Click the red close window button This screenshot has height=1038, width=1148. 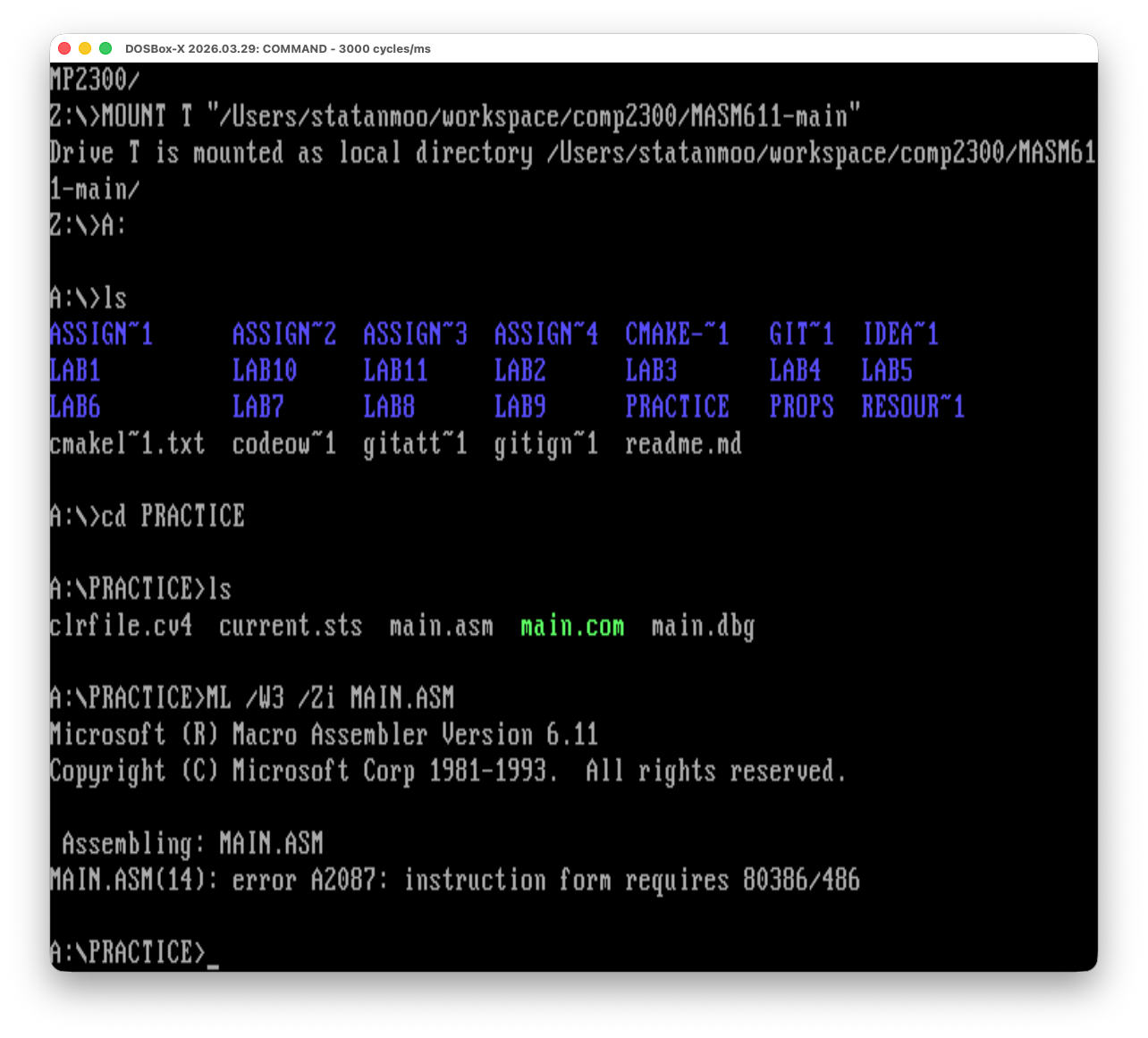point(64,48)
